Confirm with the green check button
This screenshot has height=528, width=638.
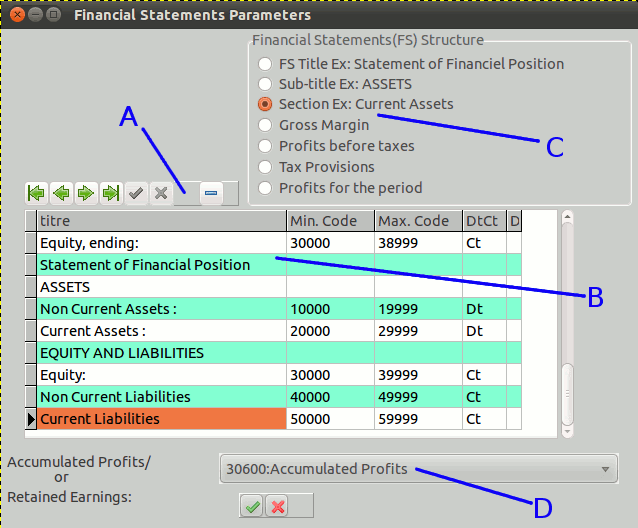click(251, 506)
